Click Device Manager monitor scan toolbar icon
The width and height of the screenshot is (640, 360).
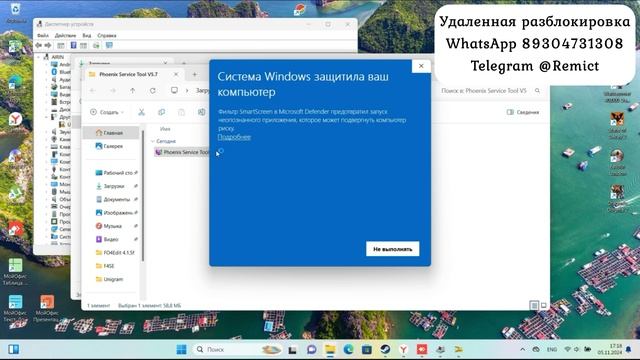tap(109, 45)
